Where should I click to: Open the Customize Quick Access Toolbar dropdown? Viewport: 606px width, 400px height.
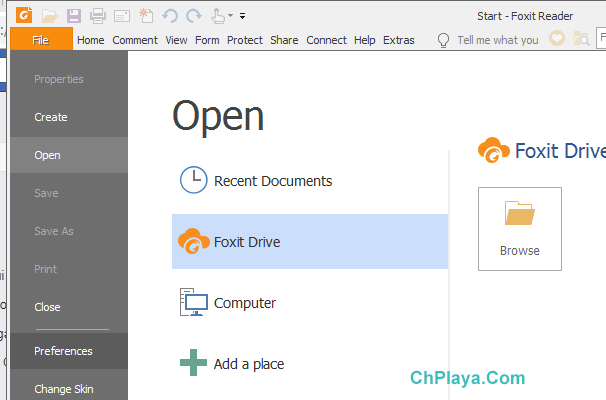242,16
